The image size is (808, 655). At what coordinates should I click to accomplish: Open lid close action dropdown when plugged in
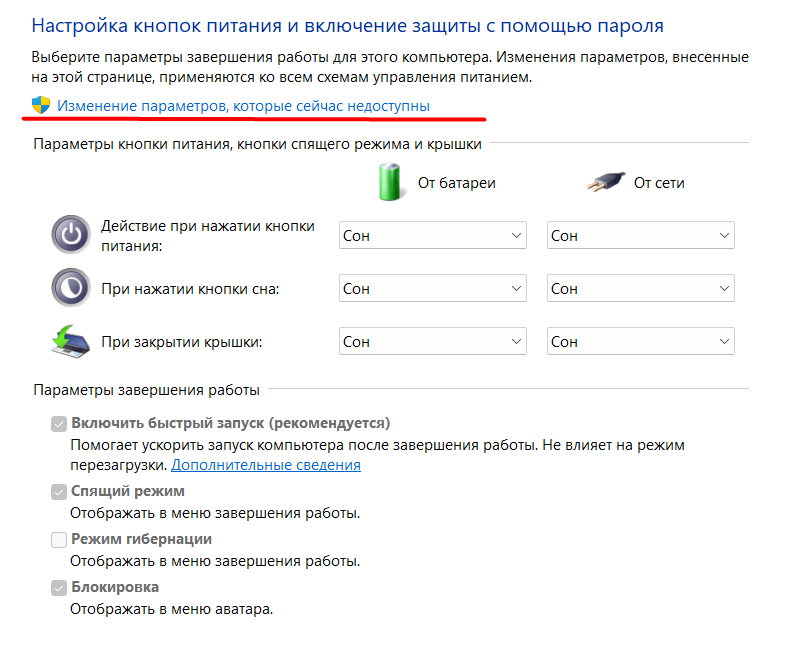coord(640,342)
